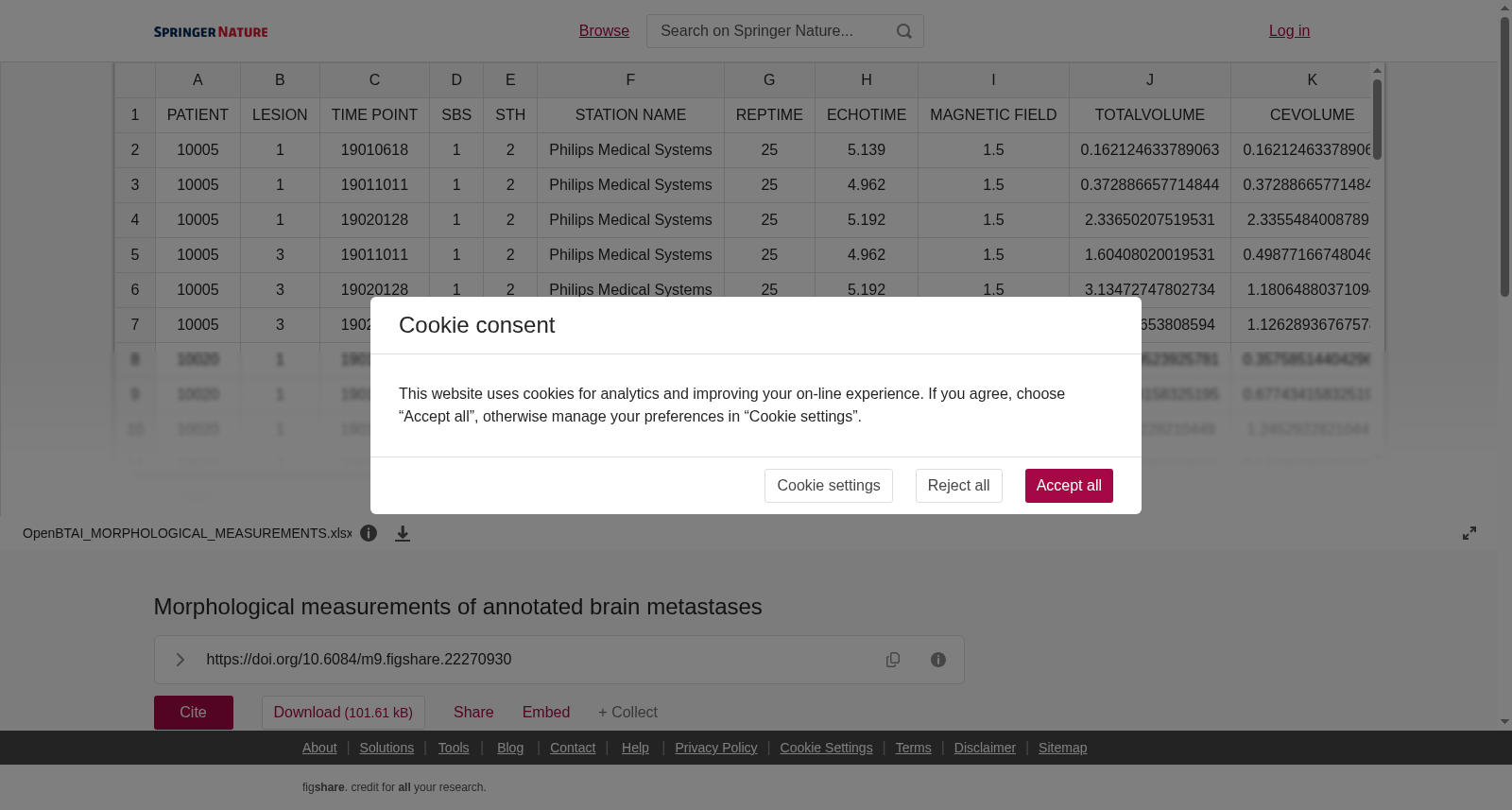
Task: Open the Sitemap footer link
Action: coord(1062,748)
